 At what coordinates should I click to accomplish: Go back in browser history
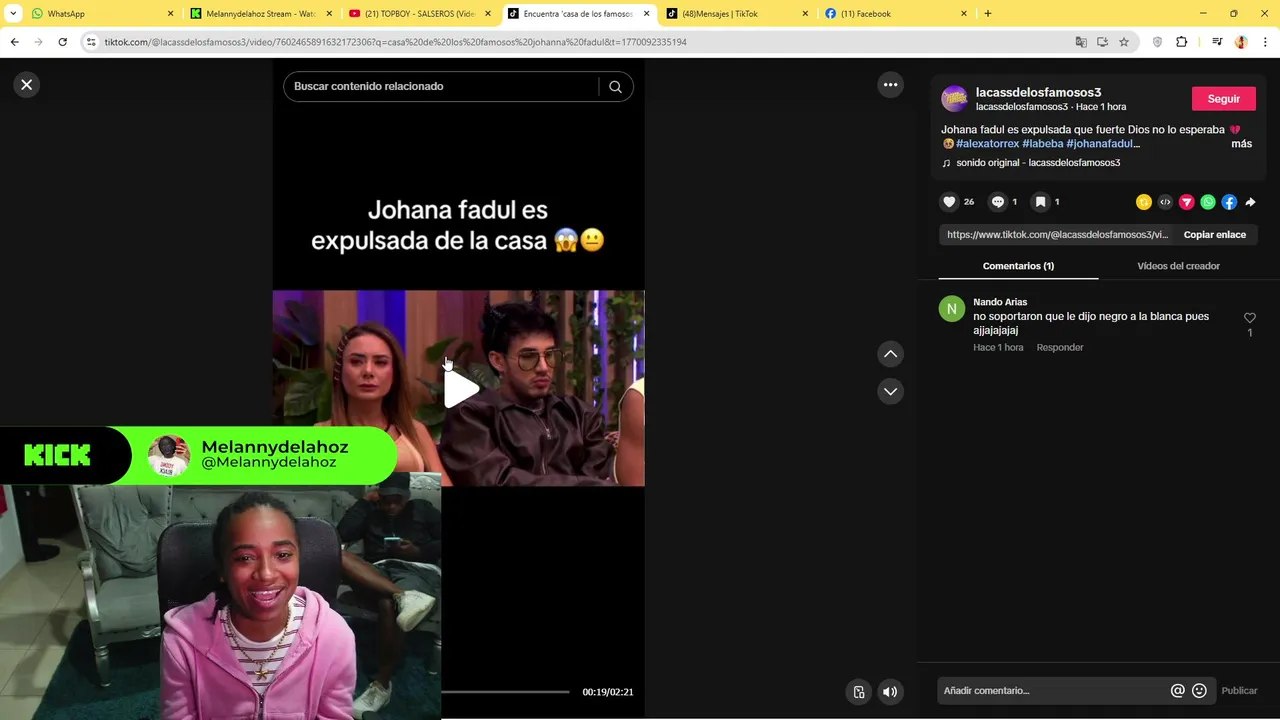(x=14, y=42)
